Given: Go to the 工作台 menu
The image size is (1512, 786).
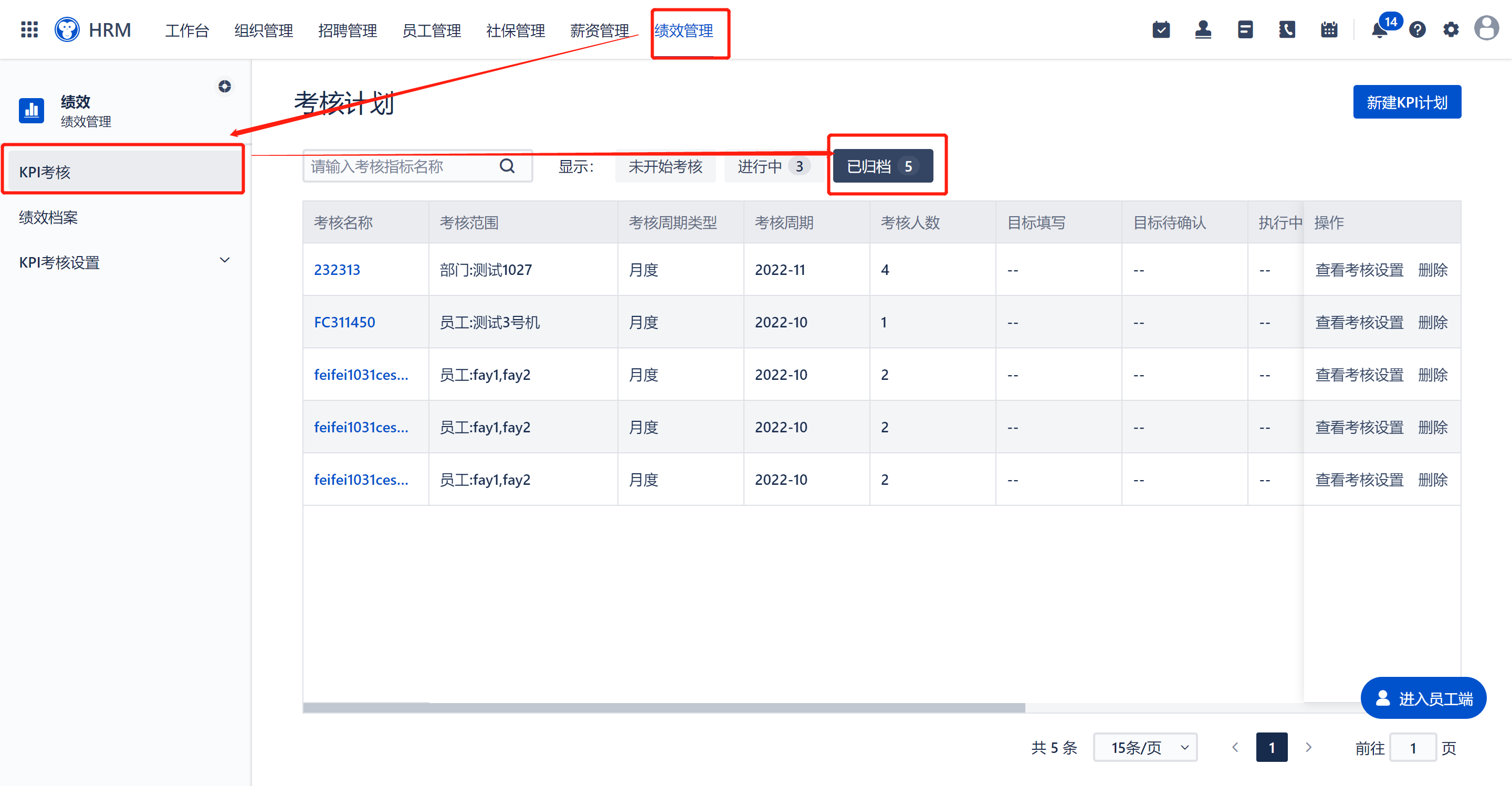Looking at the screenshot, I should click(x=187, y=30).
